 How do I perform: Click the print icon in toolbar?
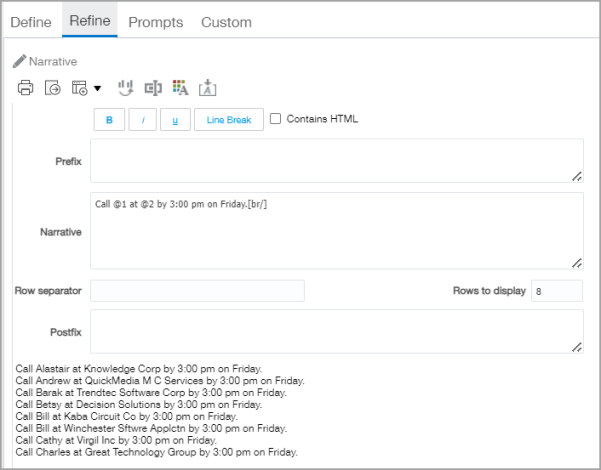coord(26,88)
